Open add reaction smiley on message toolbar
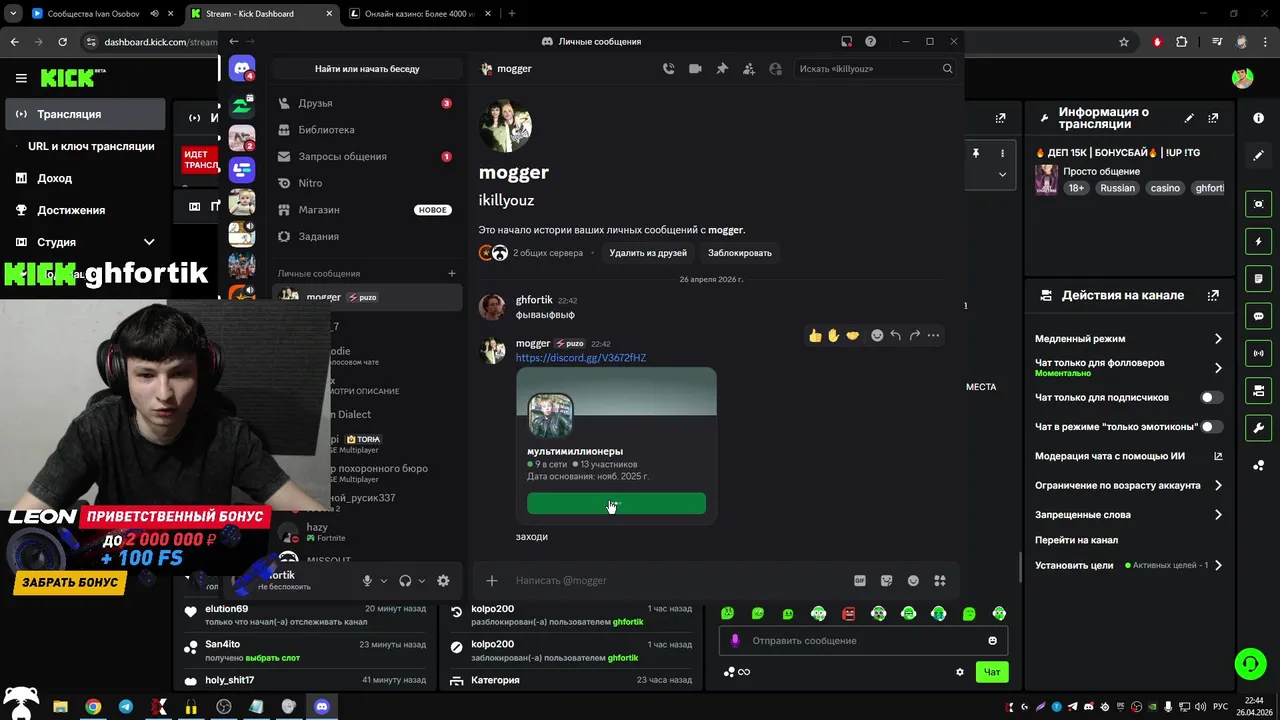The height and width of the screenshot is (720, 1280). click(877, 335)
